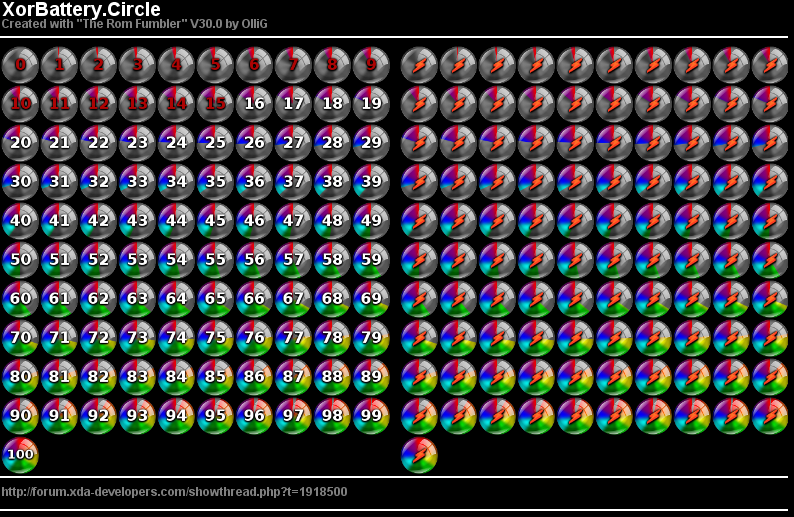Viewport: 794px width, 517px height.
Task: Click the battery icon labeled 99
Action: 371,416
